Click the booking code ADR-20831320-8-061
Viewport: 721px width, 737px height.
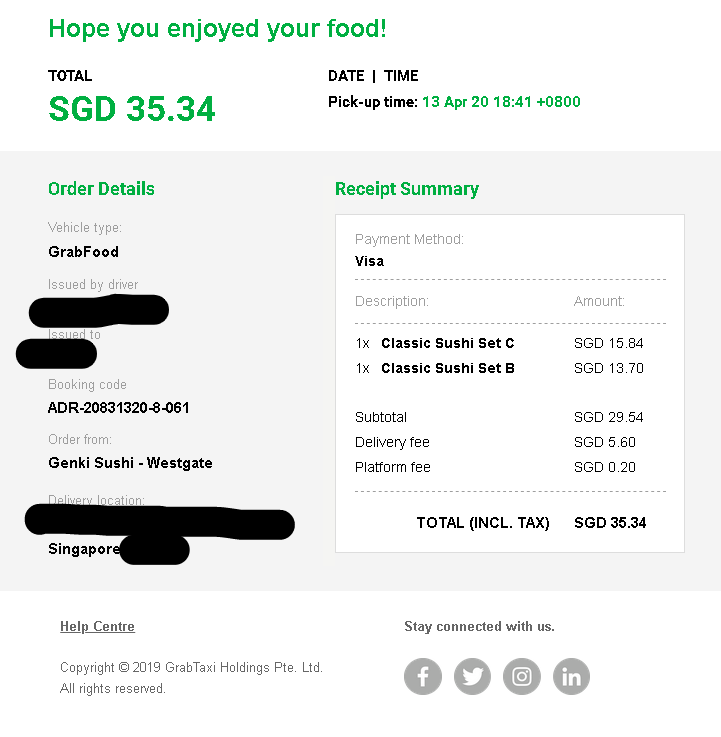[118, 408]
